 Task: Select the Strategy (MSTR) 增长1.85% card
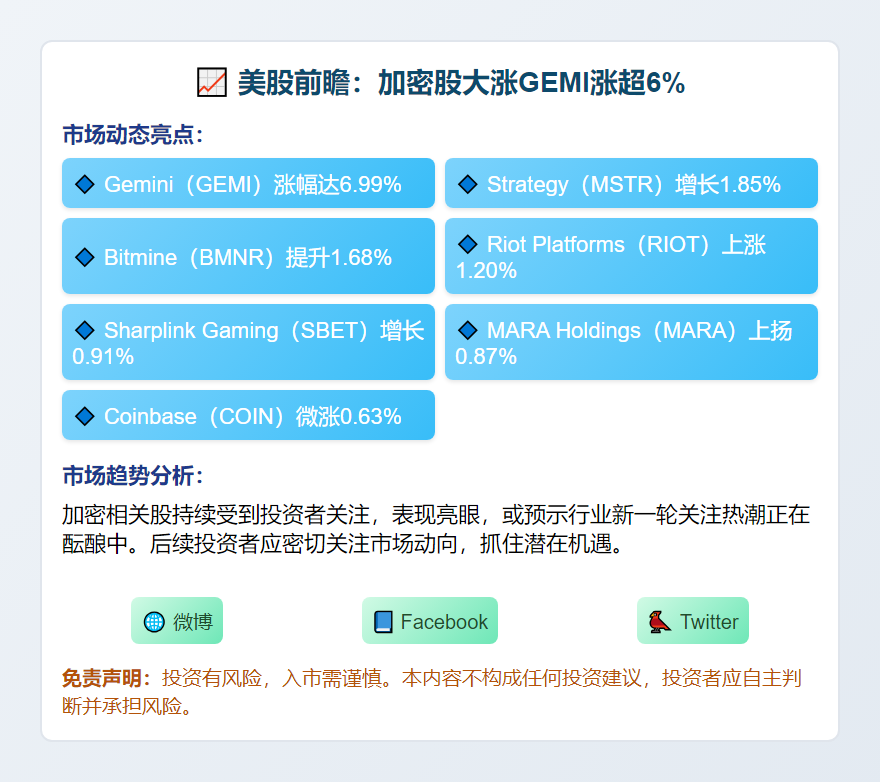pyautogui.click(x=631, y=183)
